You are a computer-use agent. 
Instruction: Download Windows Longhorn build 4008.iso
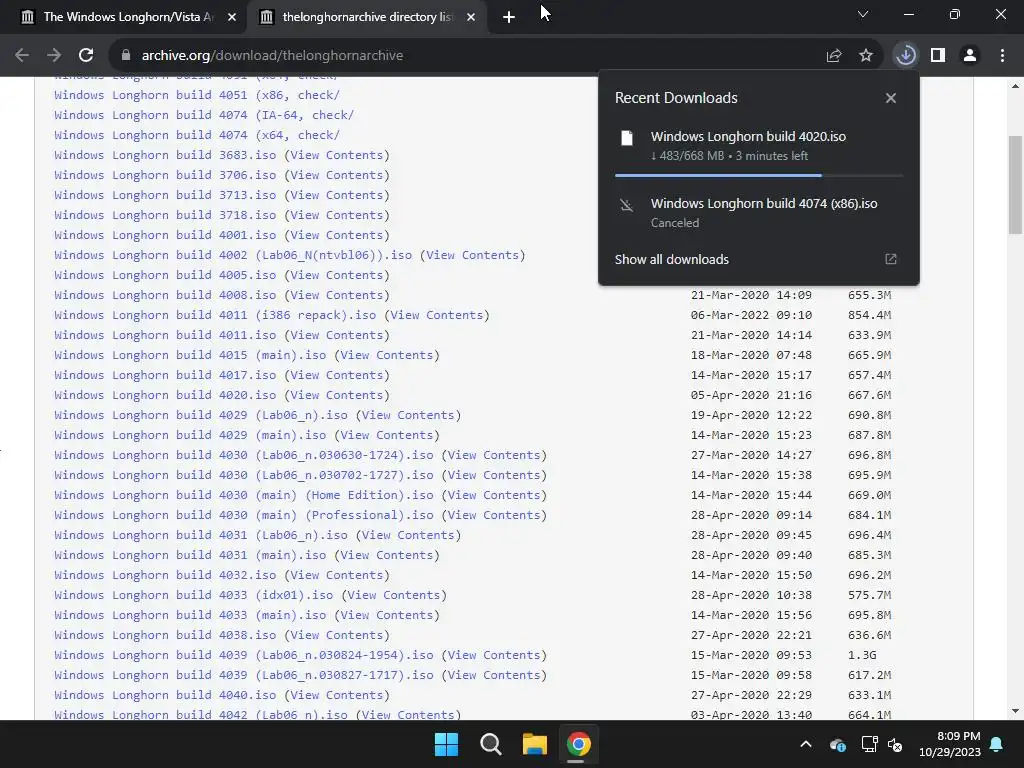[x=165, y=295]
